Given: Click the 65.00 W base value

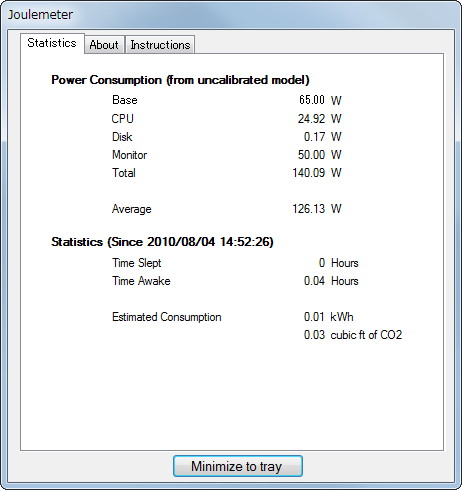Looking at the screenshot, I should coord(320,100).
